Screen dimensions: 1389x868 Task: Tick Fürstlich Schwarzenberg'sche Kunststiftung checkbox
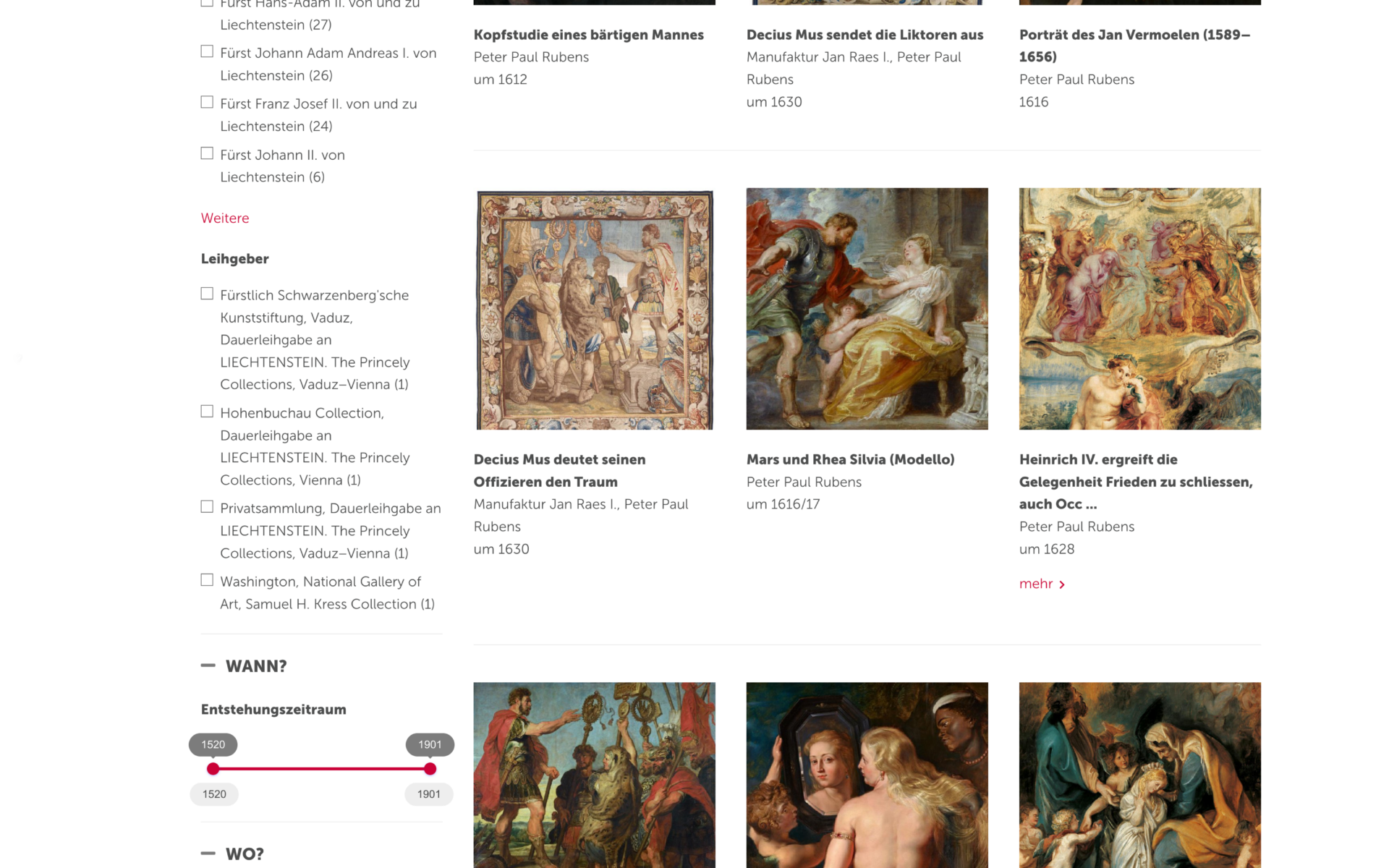pos(207,294)
